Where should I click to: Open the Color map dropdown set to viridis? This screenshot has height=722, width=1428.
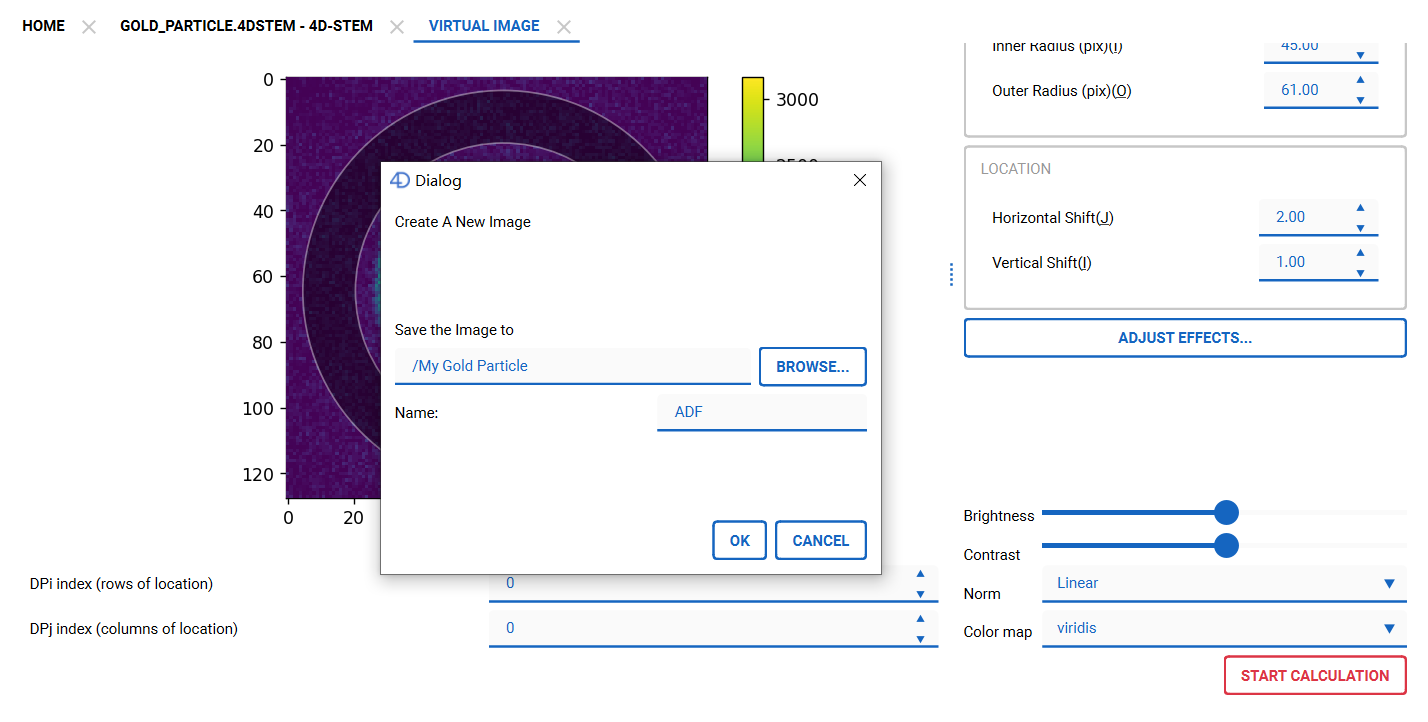click(1225, 628)
